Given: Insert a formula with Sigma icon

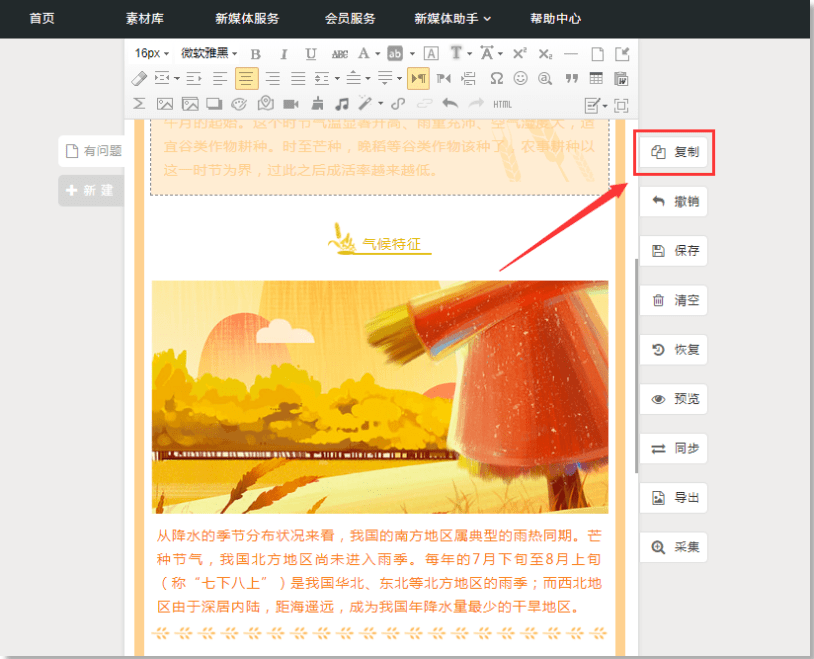Looking at the screenshot, I should tap(139, 104).
